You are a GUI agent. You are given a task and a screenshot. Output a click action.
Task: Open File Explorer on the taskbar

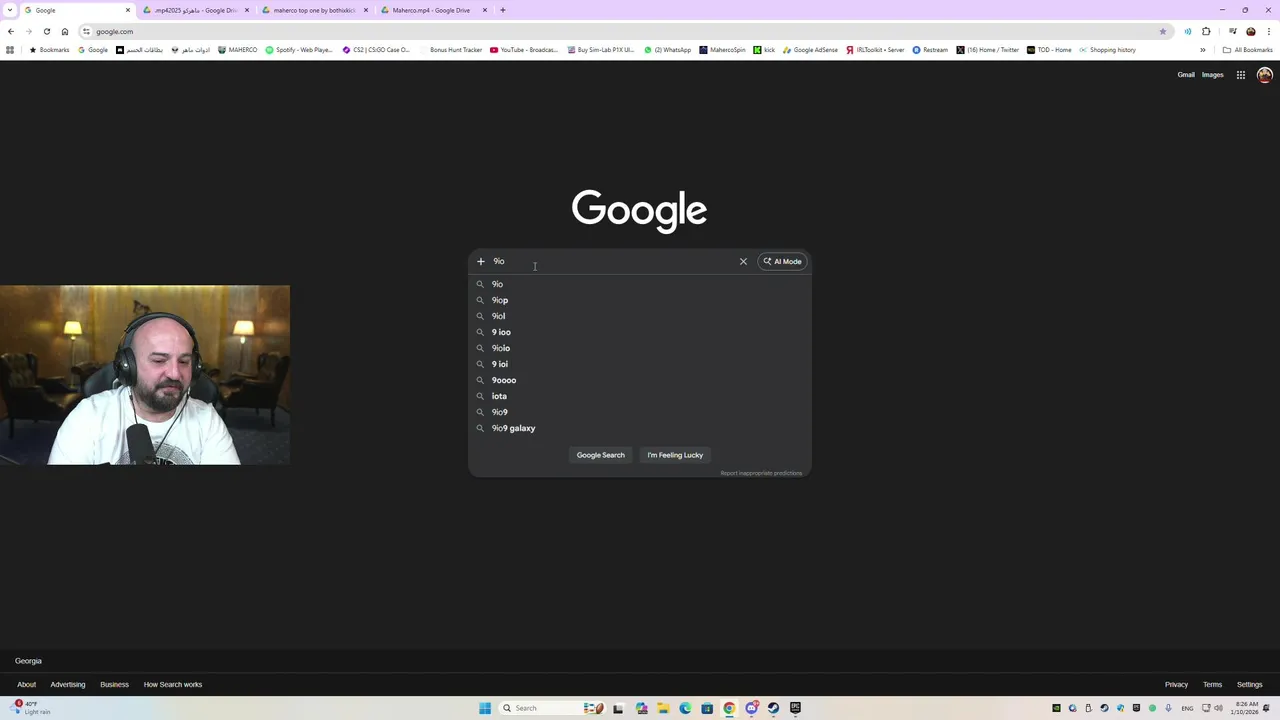[x=663, y=708]
